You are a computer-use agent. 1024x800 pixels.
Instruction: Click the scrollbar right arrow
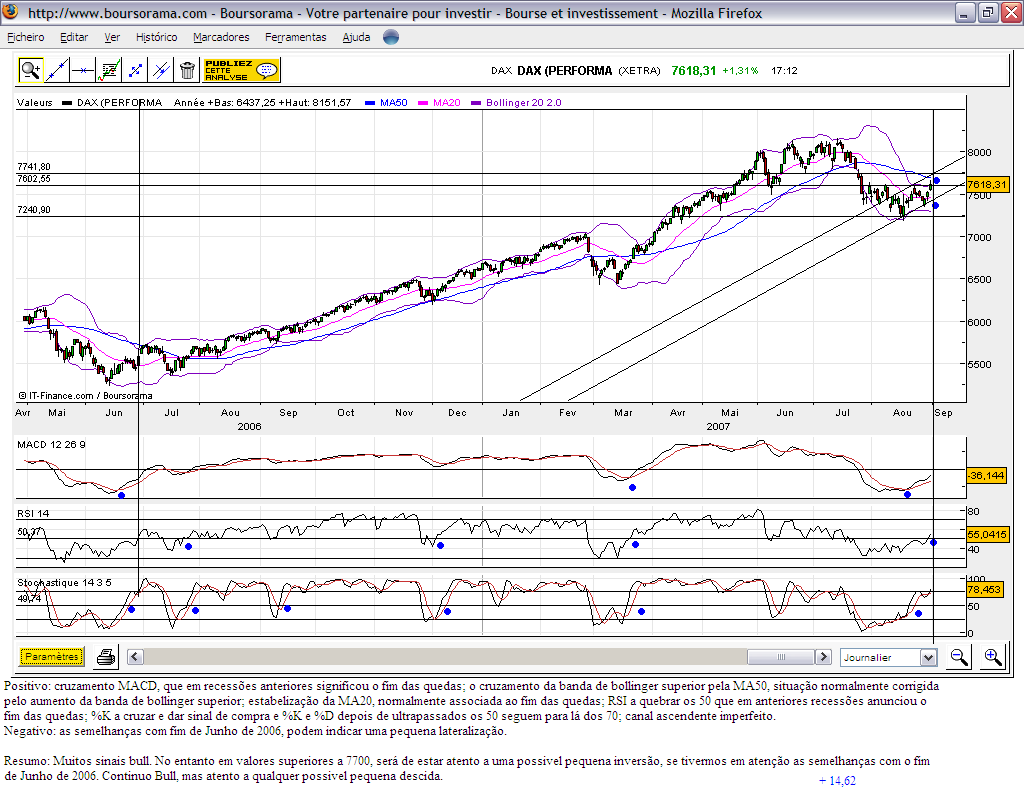coord(824,656)
